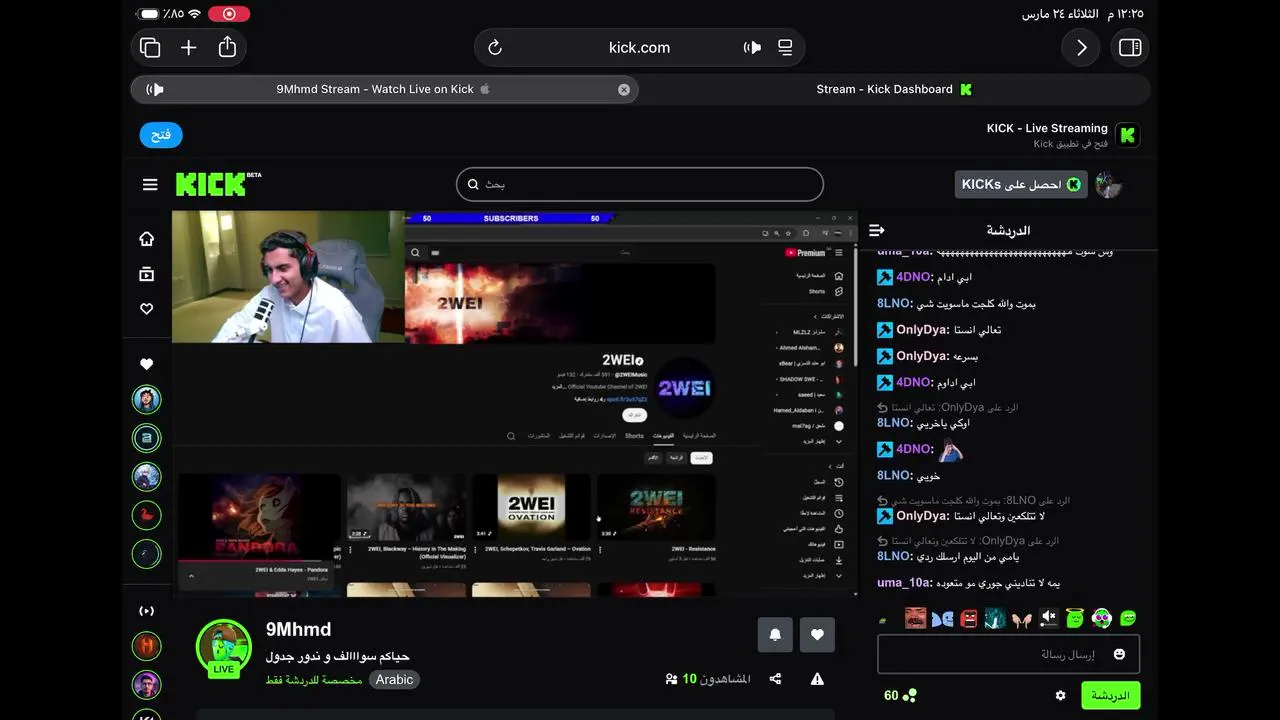
Task: Open chat settings gear
Action: pos(1060,695)
